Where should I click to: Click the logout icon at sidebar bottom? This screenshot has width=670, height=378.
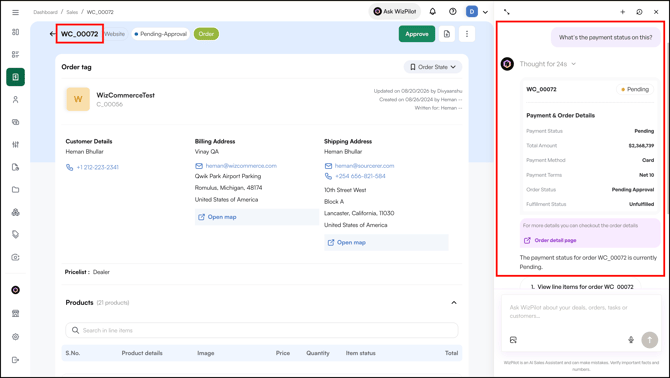pyautogui.click(x=15, y=360)
